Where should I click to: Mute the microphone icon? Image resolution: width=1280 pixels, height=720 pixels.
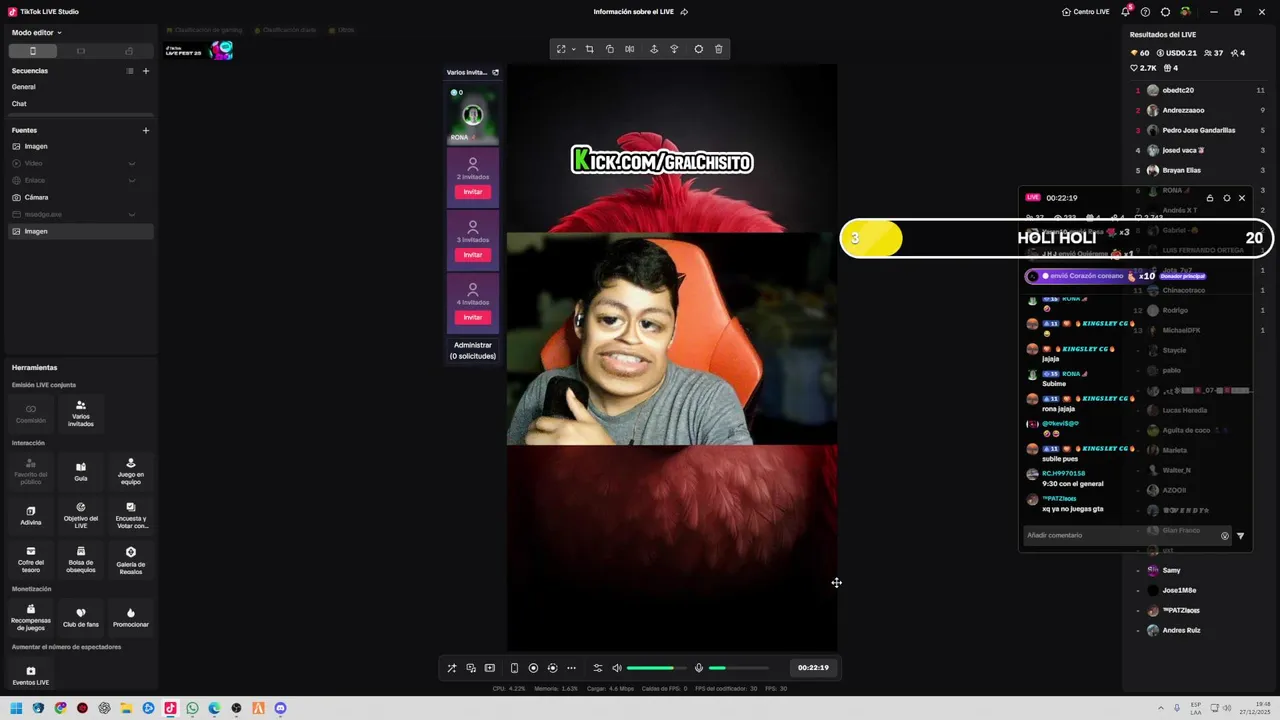[699, 668]
